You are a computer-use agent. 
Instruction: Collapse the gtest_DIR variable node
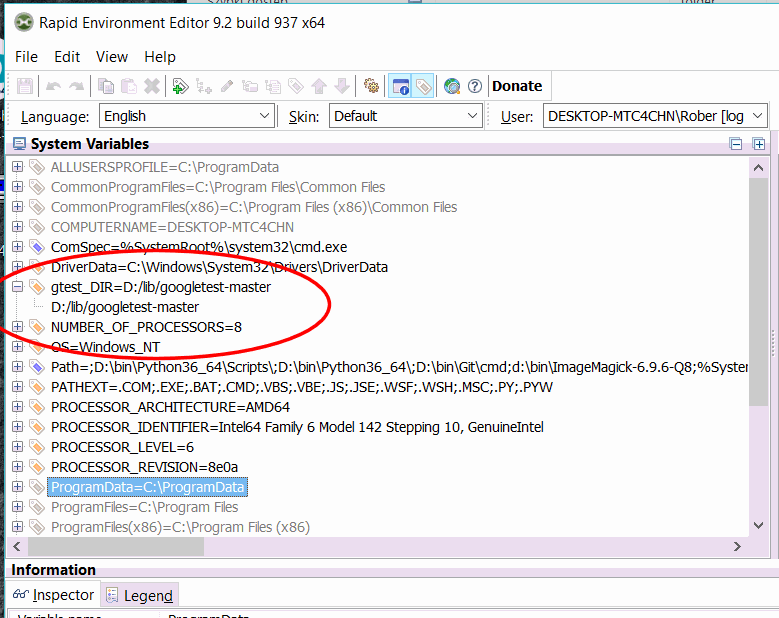[x=17, y=287]
